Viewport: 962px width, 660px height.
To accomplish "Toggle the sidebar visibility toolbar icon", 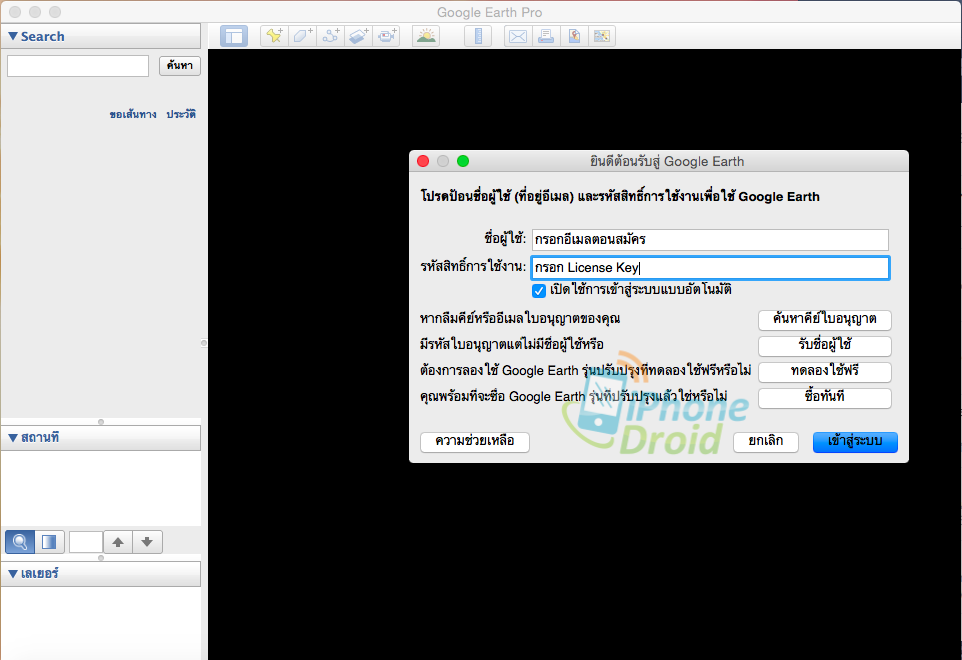I will point(234,36).
